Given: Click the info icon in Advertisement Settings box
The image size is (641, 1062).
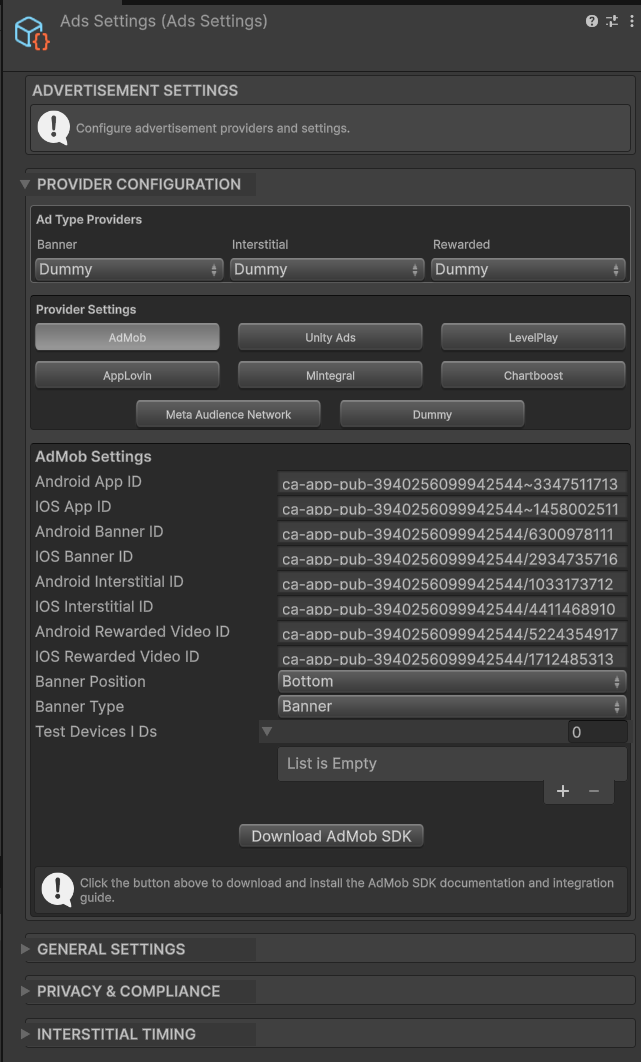Looking at the screenshot, I should click(54, 127).
